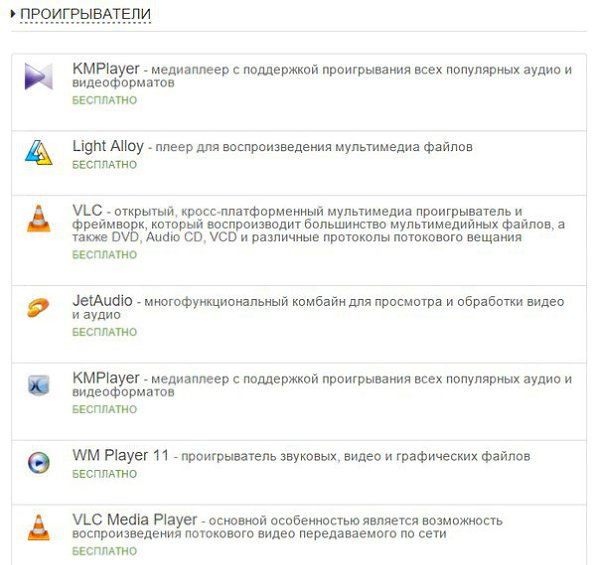The image size is (600, 565).
Task: Open the WM Player 11 title link
Action: tap(121, 455)
